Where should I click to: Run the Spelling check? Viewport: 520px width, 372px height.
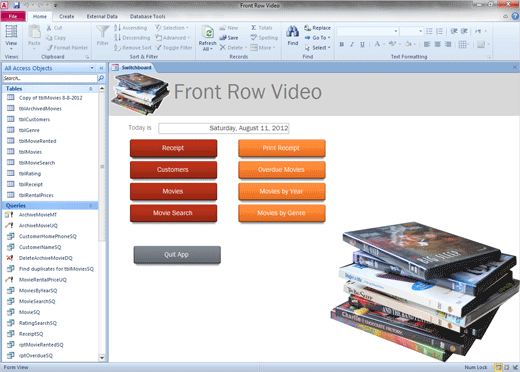[264, 38]
